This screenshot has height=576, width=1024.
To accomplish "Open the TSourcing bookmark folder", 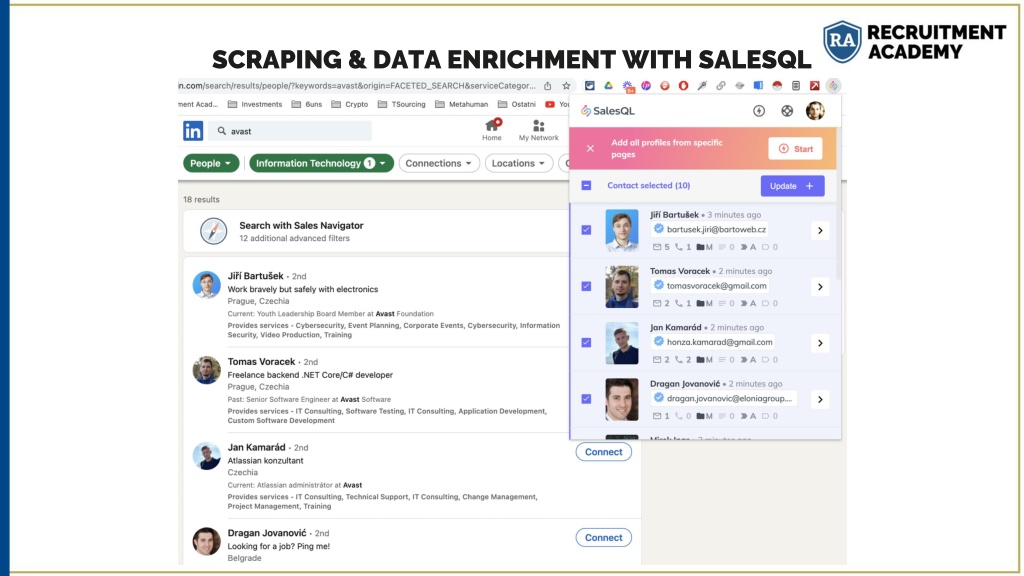I will click(401, 104).
